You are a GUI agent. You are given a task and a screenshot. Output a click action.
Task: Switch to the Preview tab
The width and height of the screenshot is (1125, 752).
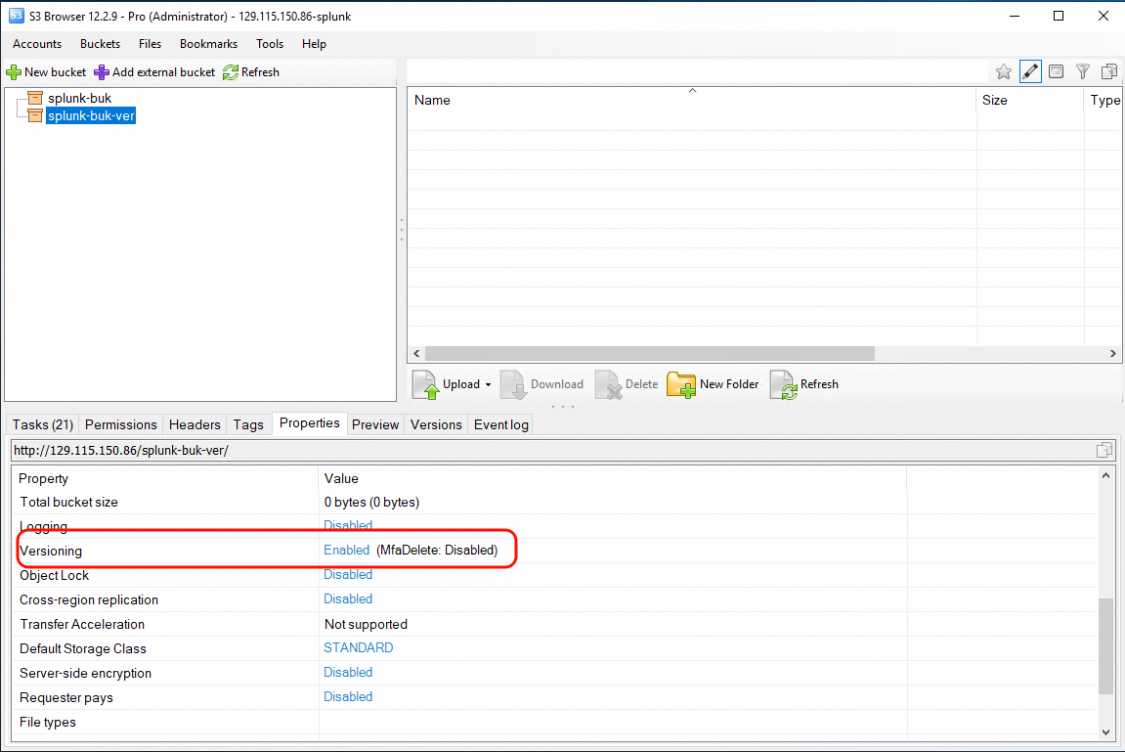pyautogui.click(x=375, y=425)
